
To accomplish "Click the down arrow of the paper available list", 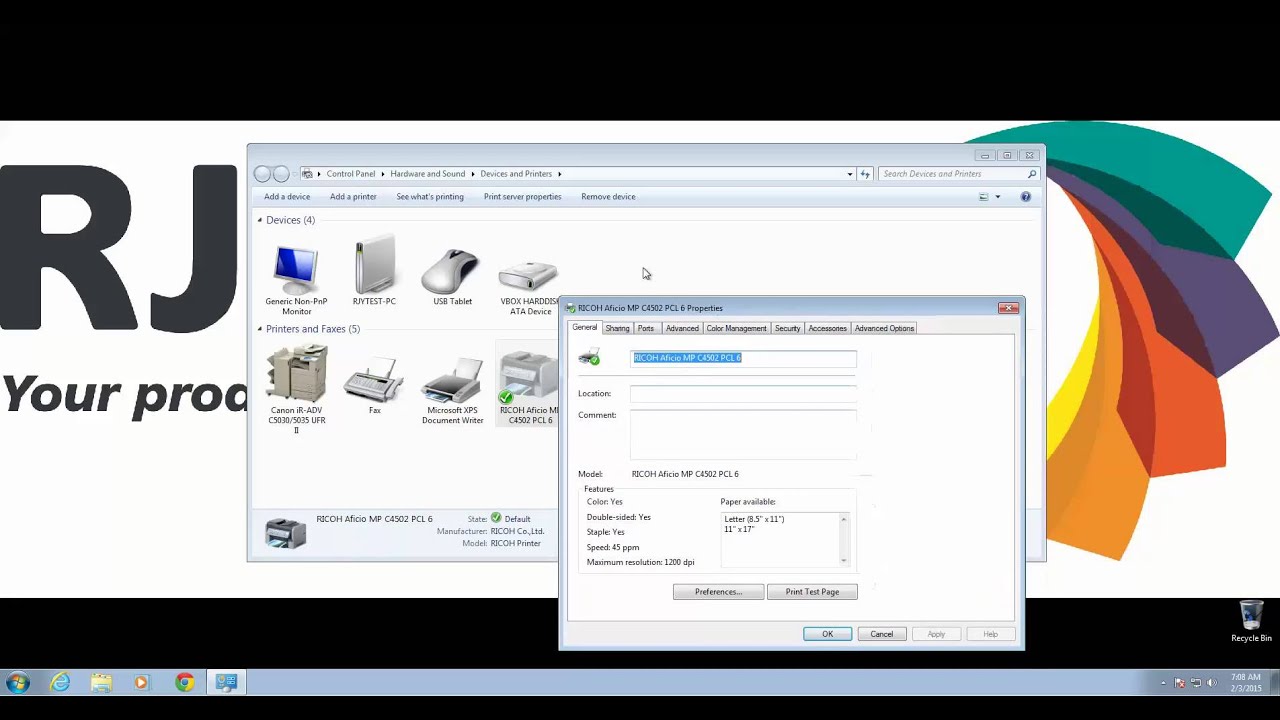I will (843, 560).
